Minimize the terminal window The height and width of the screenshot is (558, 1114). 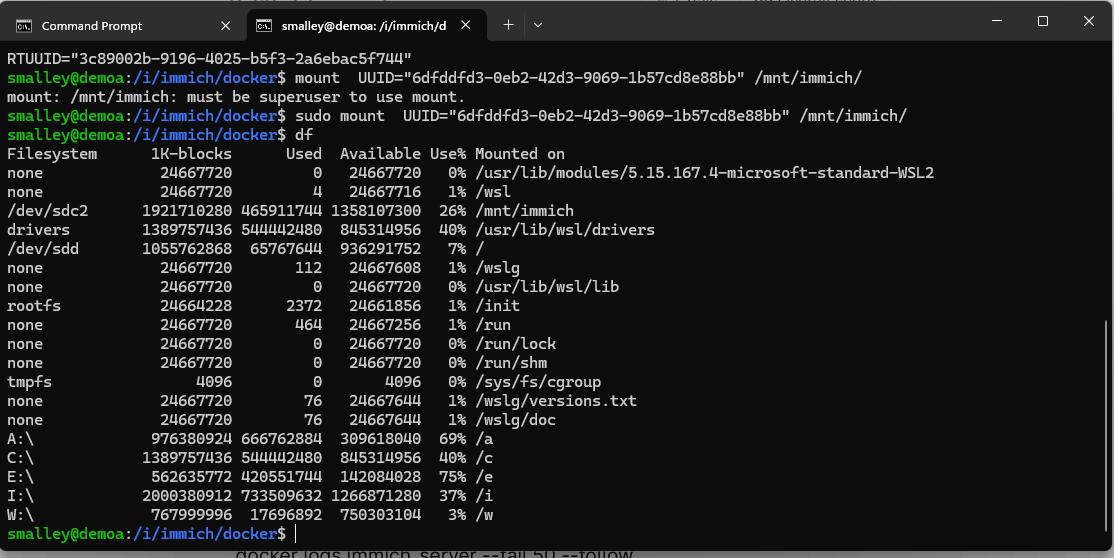pos(997,21)
